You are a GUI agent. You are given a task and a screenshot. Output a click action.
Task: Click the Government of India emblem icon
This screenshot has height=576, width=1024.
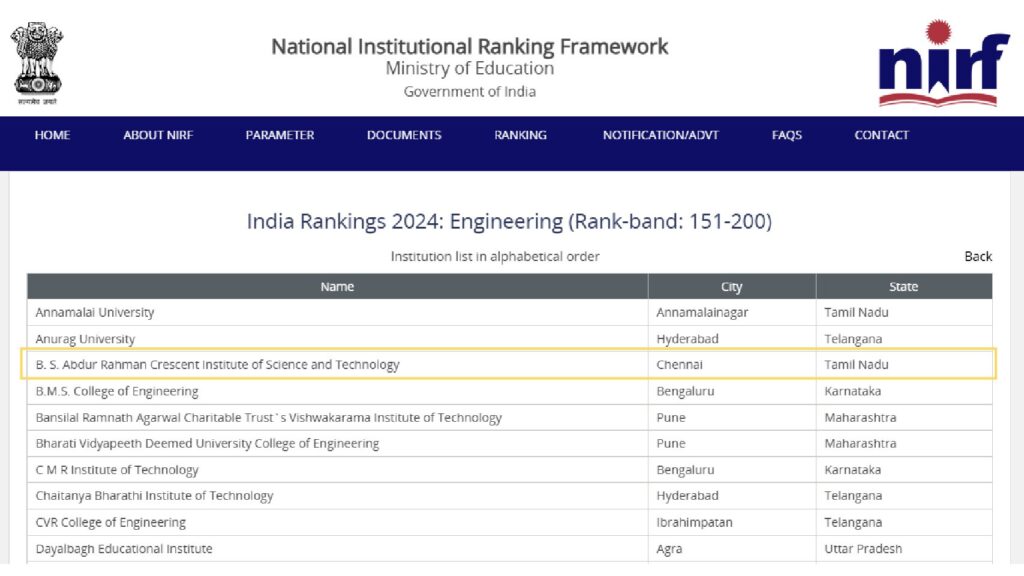coord(37,63)
